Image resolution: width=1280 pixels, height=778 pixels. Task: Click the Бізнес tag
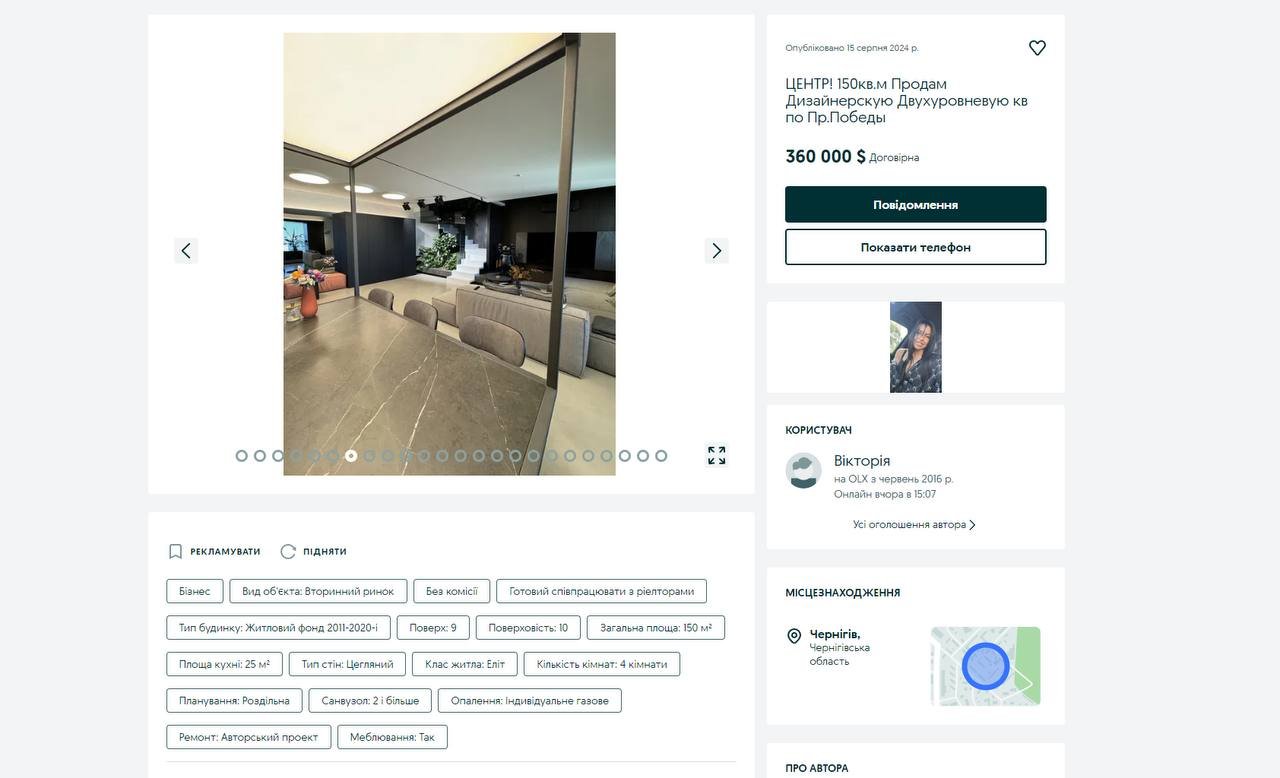(195, 591)
